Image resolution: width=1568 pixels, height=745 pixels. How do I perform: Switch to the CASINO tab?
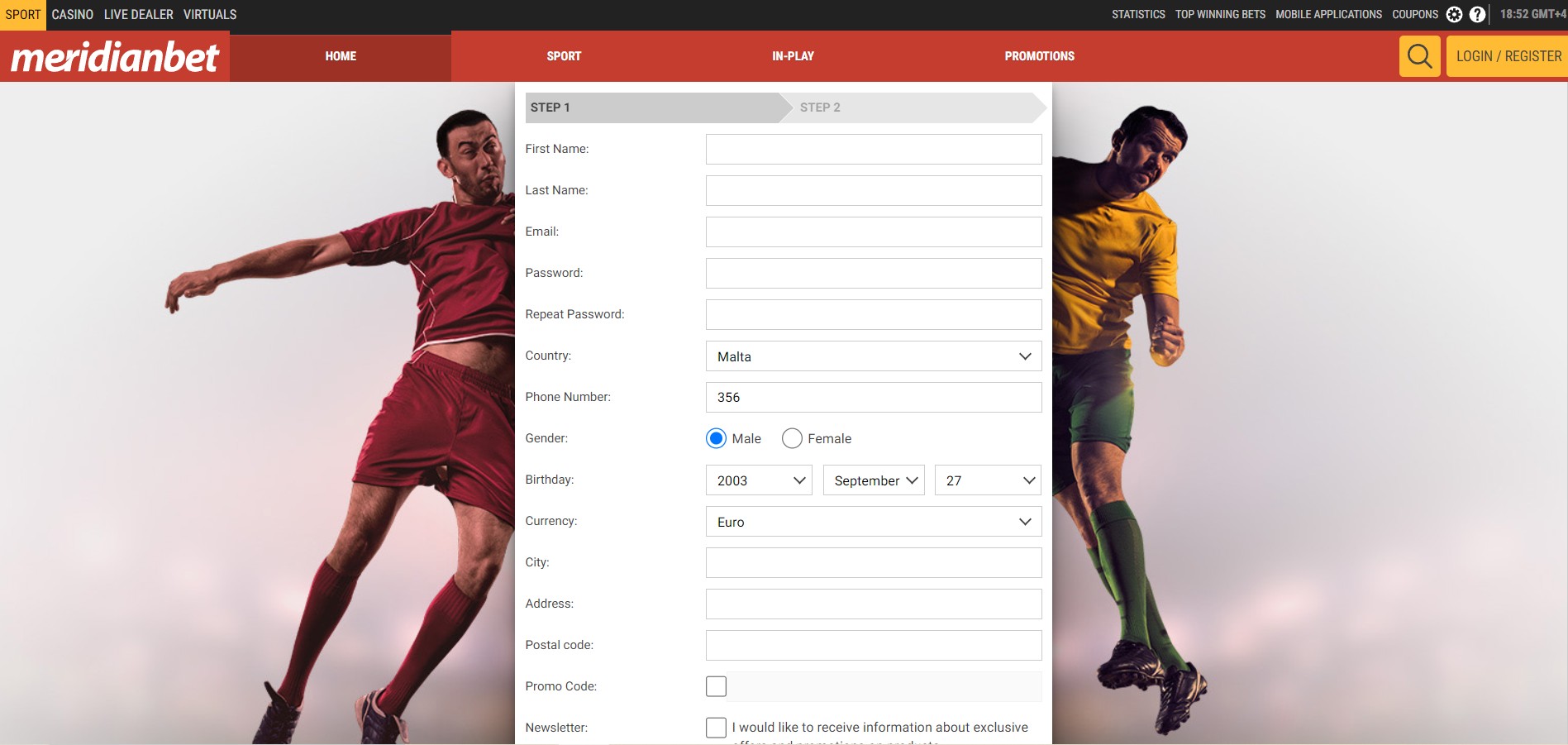pyautogui.click(x=73, y=14)
